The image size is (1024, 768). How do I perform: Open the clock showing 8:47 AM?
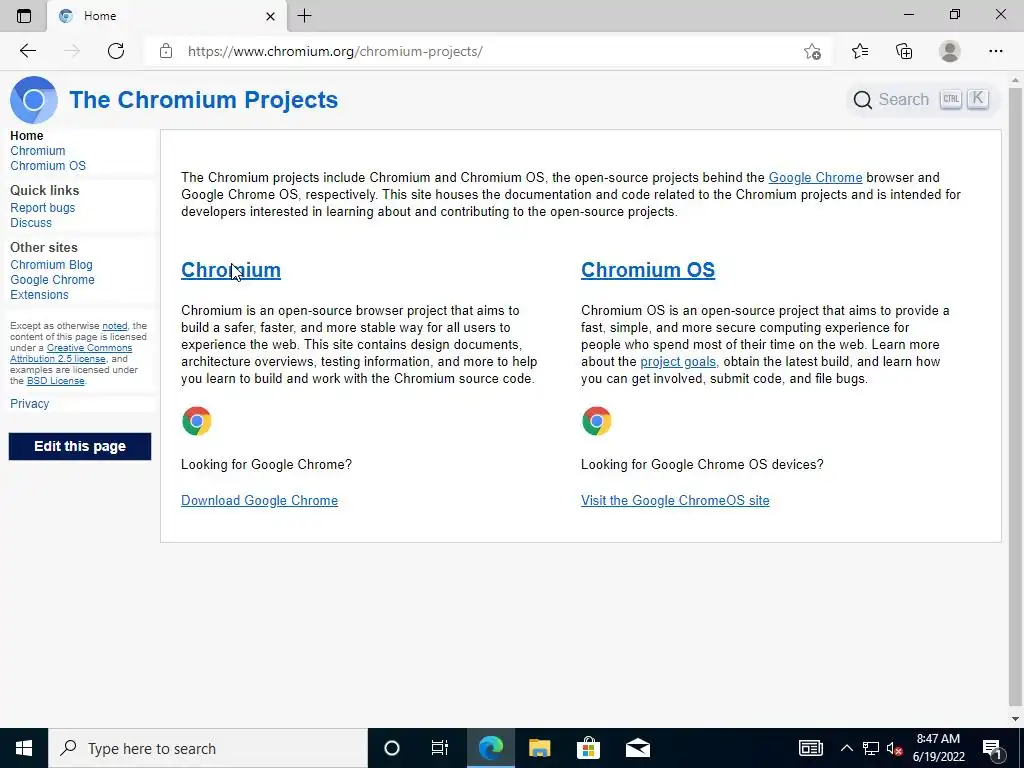click(x=938, y=748)
